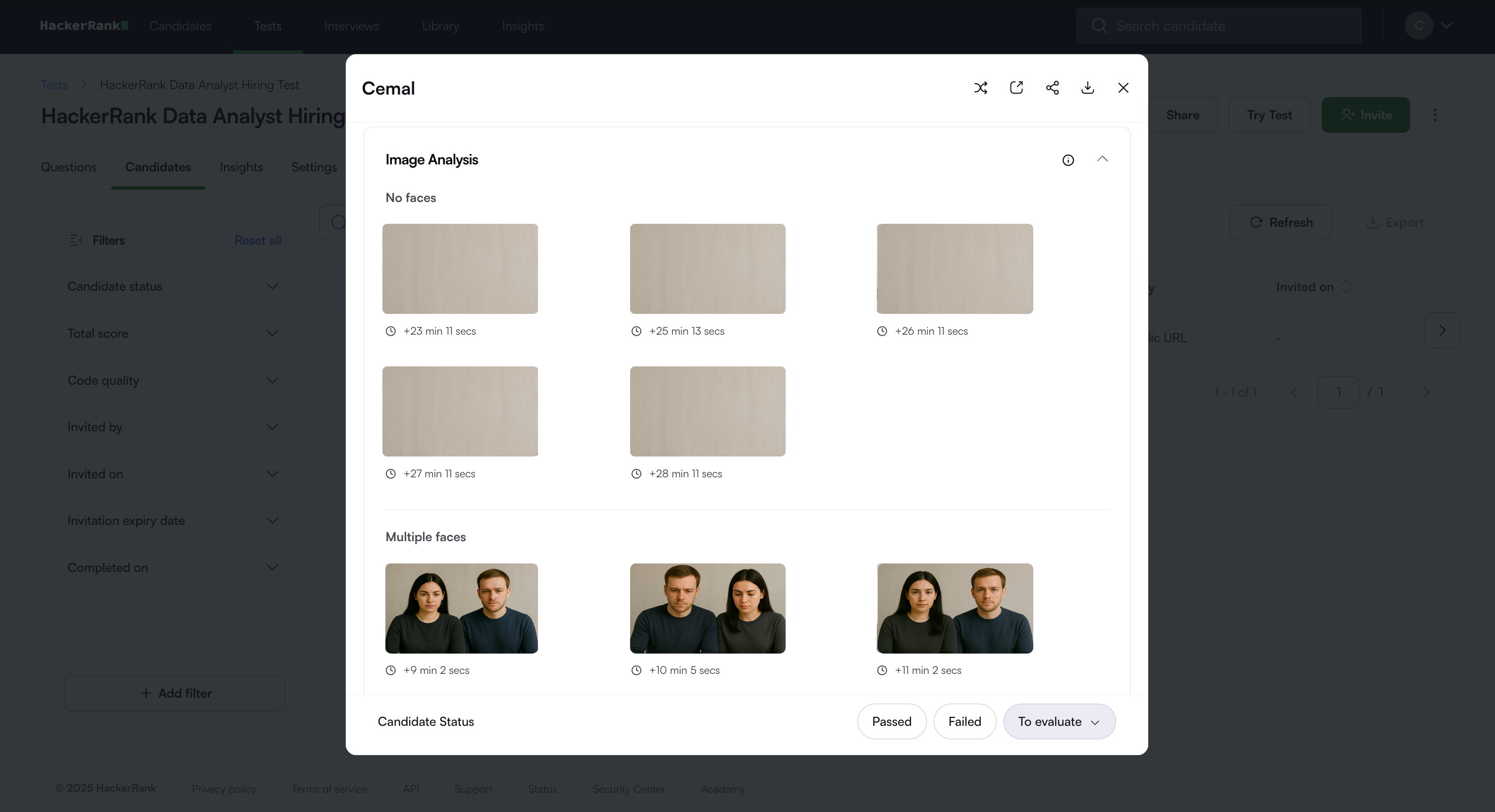Click the Add filter button

pyautogui.click(x=174, y=693)
